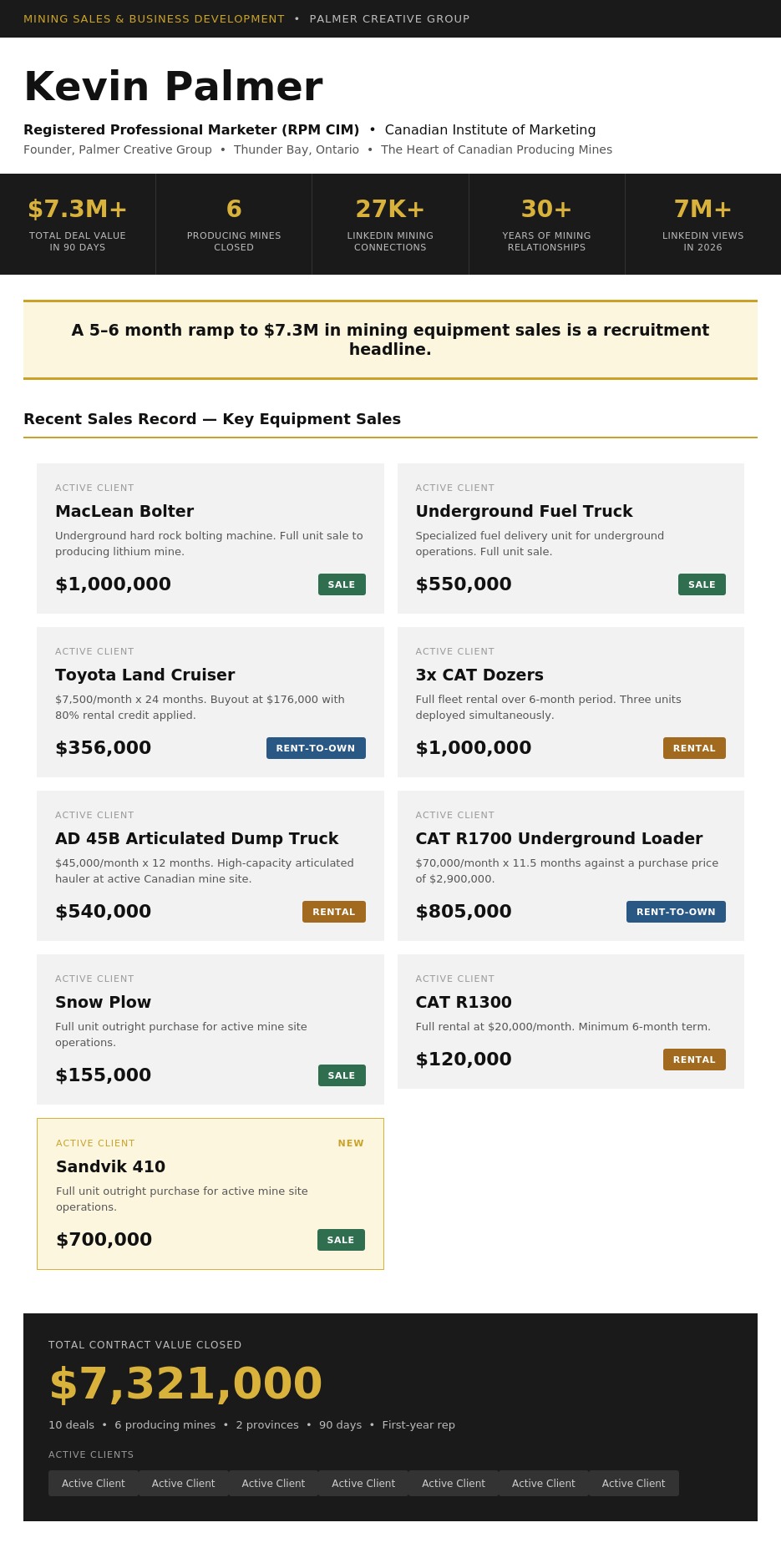Open the Sandvik 410 card title

pos(110,1166)
